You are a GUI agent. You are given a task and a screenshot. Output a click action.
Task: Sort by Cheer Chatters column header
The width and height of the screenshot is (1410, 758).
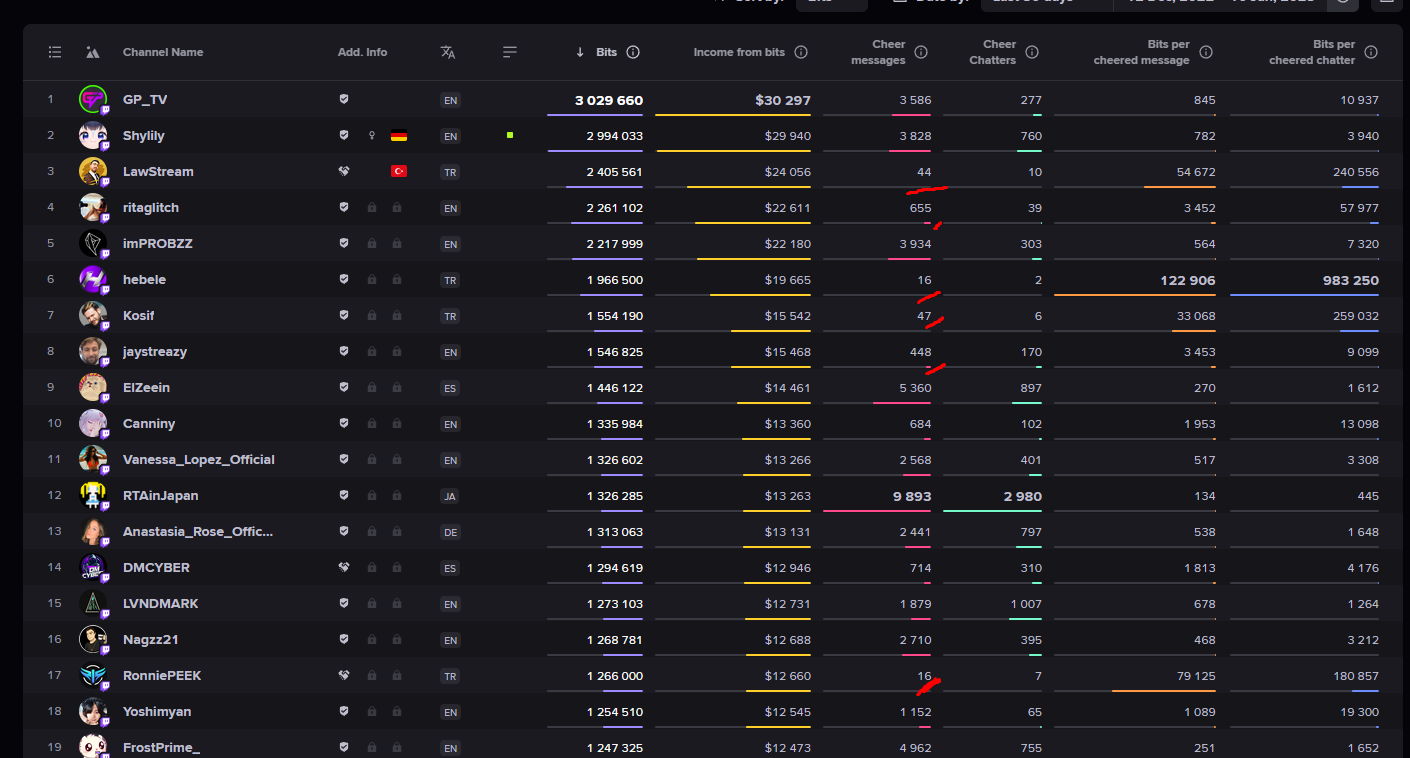pyautogui.click(x=992, y=52)
